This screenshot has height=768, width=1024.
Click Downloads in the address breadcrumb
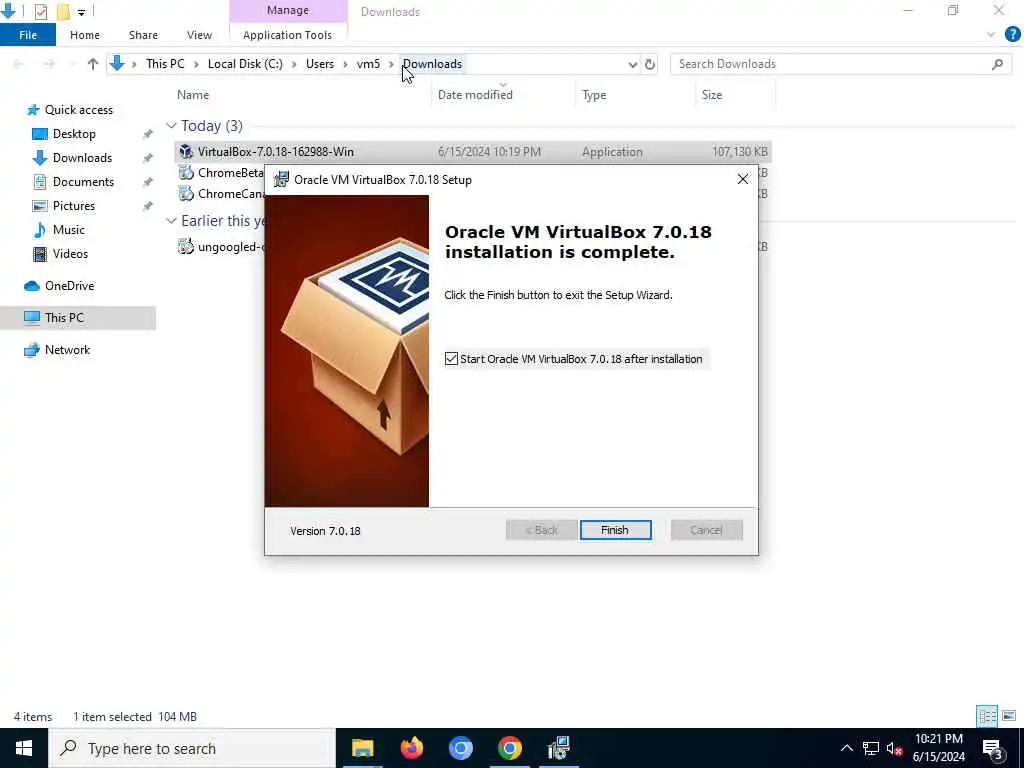pos(432,64)
